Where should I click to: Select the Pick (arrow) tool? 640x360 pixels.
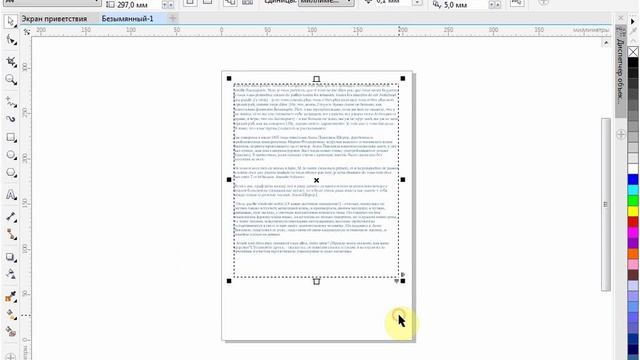point(11,21)
